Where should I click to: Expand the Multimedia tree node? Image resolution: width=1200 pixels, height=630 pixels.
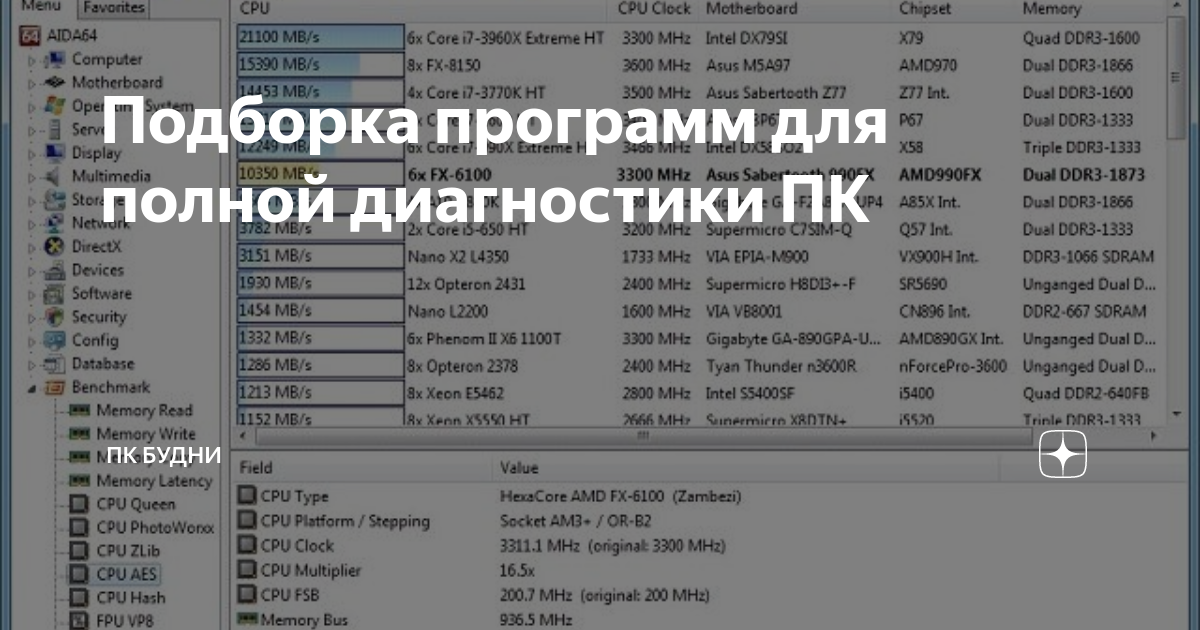click(x=32, y=177)
